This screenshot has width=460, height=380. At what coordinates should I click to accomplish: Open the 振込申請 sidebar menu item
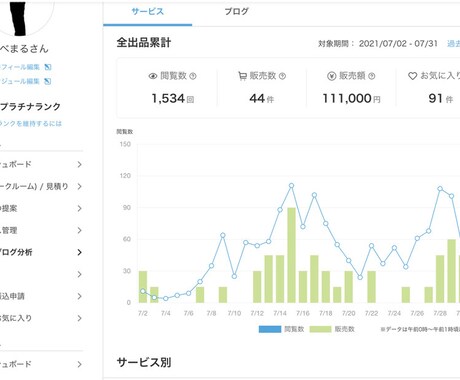click(12, 296)
